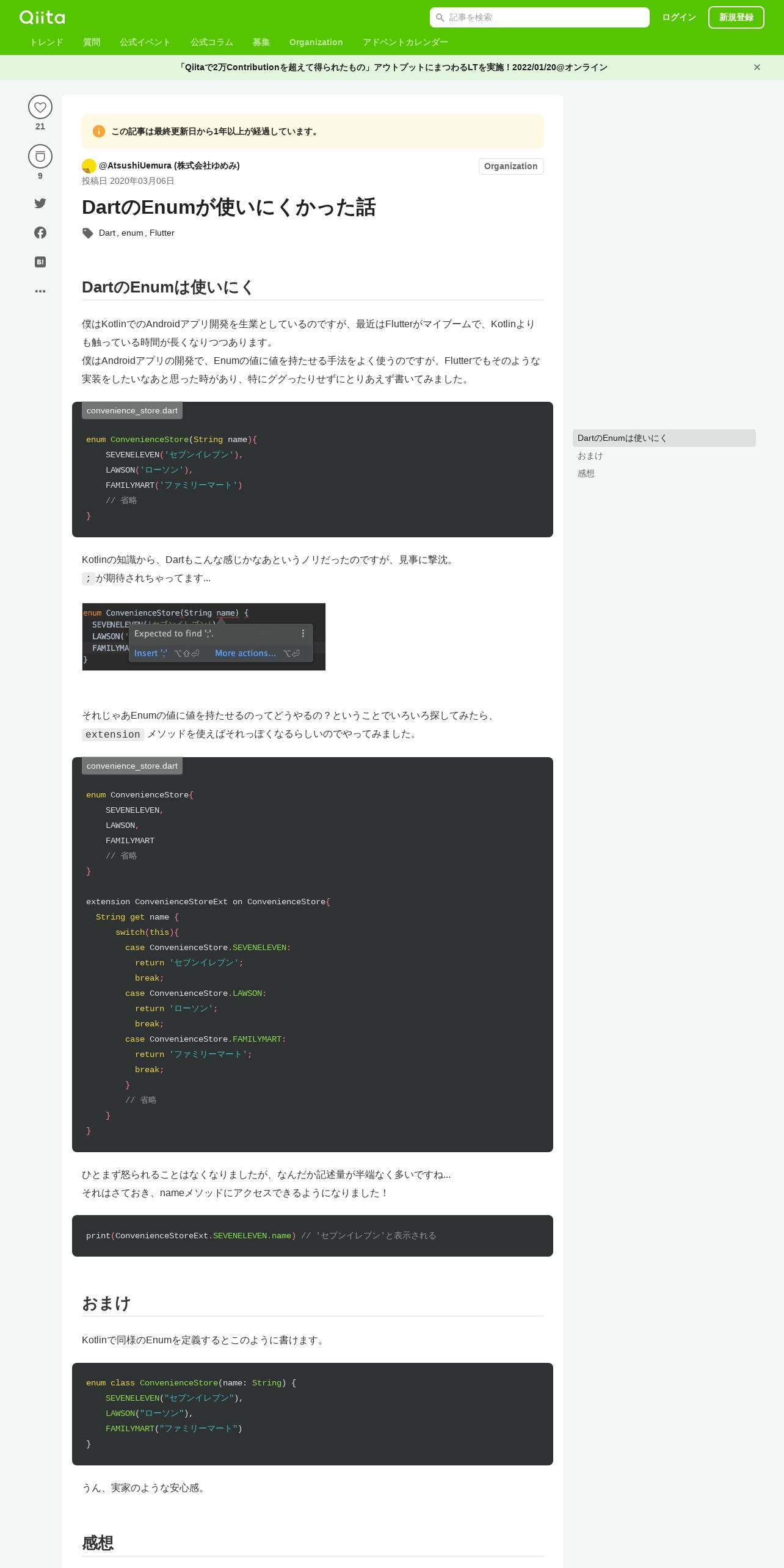Click the search magnifier icon
Viewport: 784px width, 1568px height.
[440, 18]
